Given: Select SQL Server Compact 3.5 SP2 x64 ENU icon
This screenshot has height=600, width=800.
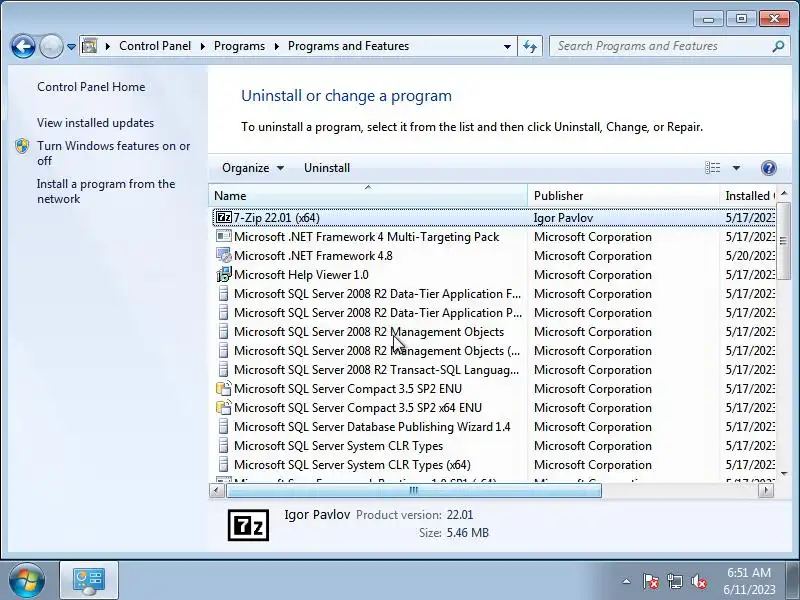Looking at the screenshot, I should 223,408.
